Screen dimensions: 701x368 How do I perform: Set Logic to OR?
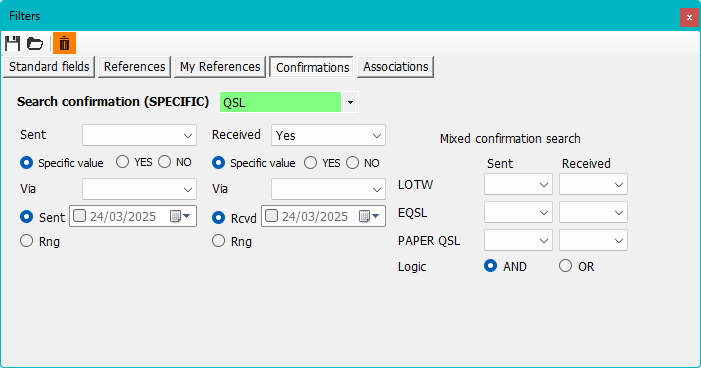click(566, 266)
